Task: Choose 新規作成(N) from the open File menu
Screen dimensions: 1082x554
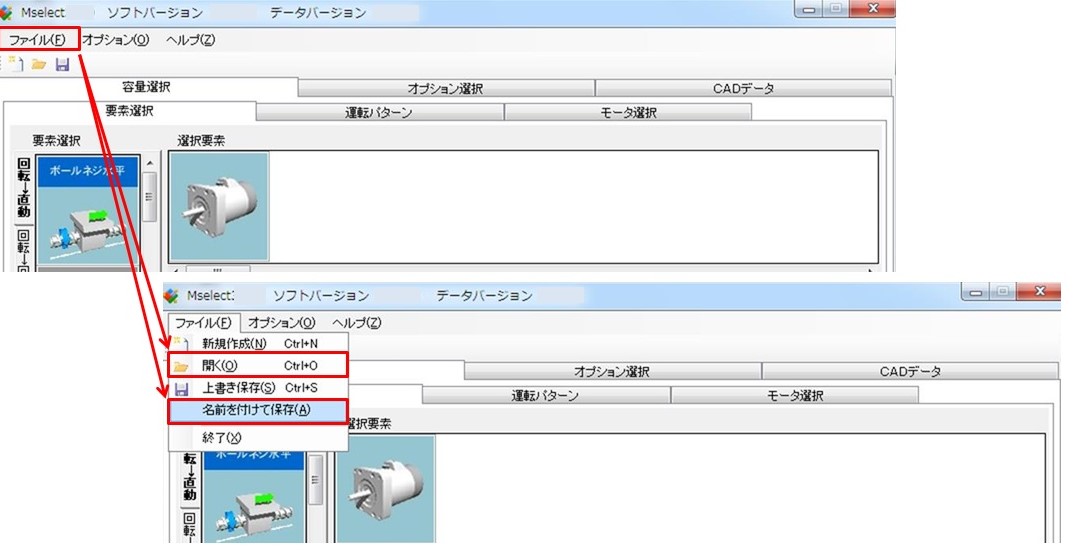Action: 234,344
